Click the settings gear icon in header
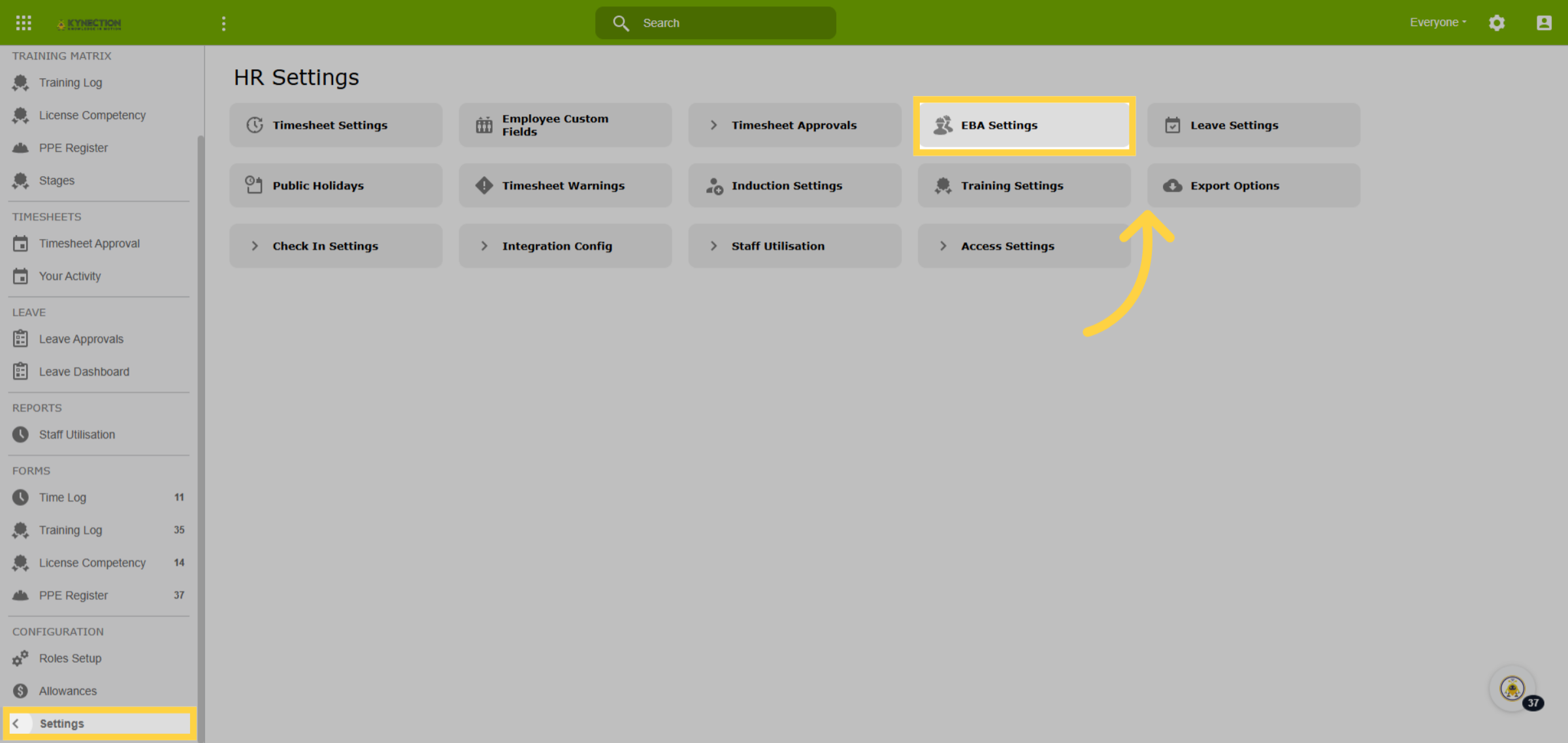Screen dimensions: 1568x743 pos(1497,23)
